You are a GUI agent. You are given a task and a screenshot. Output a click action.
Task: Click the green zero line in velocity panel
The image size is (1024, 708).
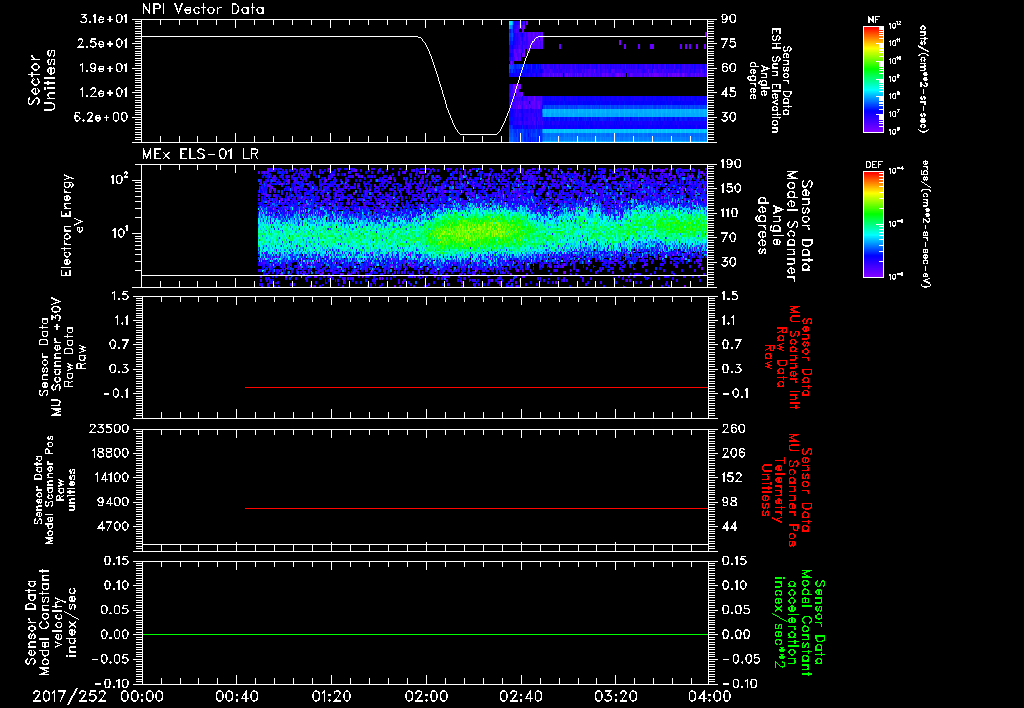pyautogui.click(x=424, y=634)
